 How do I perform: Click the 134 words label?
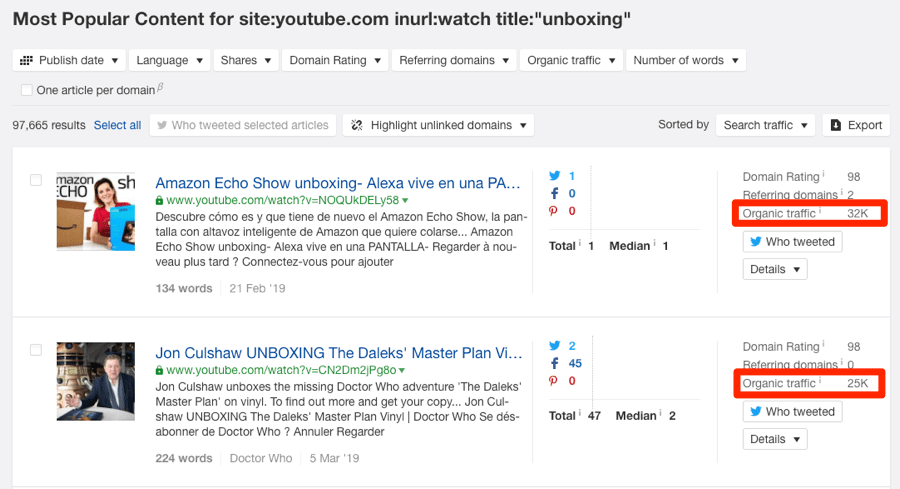184,289
